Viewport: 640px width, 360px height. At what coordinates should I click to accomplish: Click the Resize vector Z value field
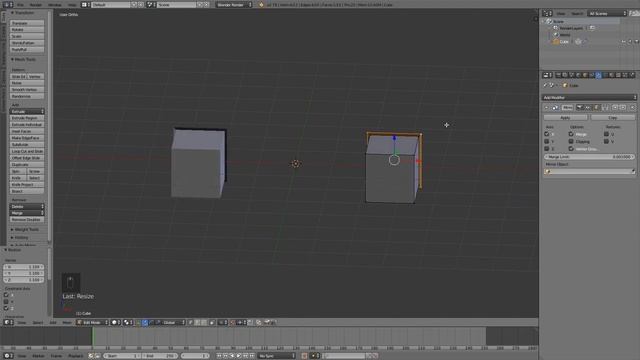pos(24,280)
